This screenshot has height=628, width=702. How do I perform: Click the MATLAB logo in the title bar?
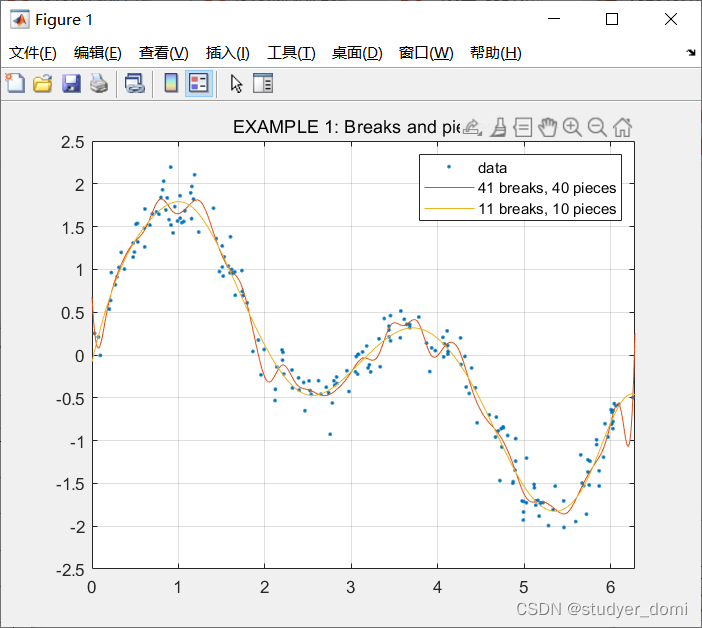pos(20,20)
